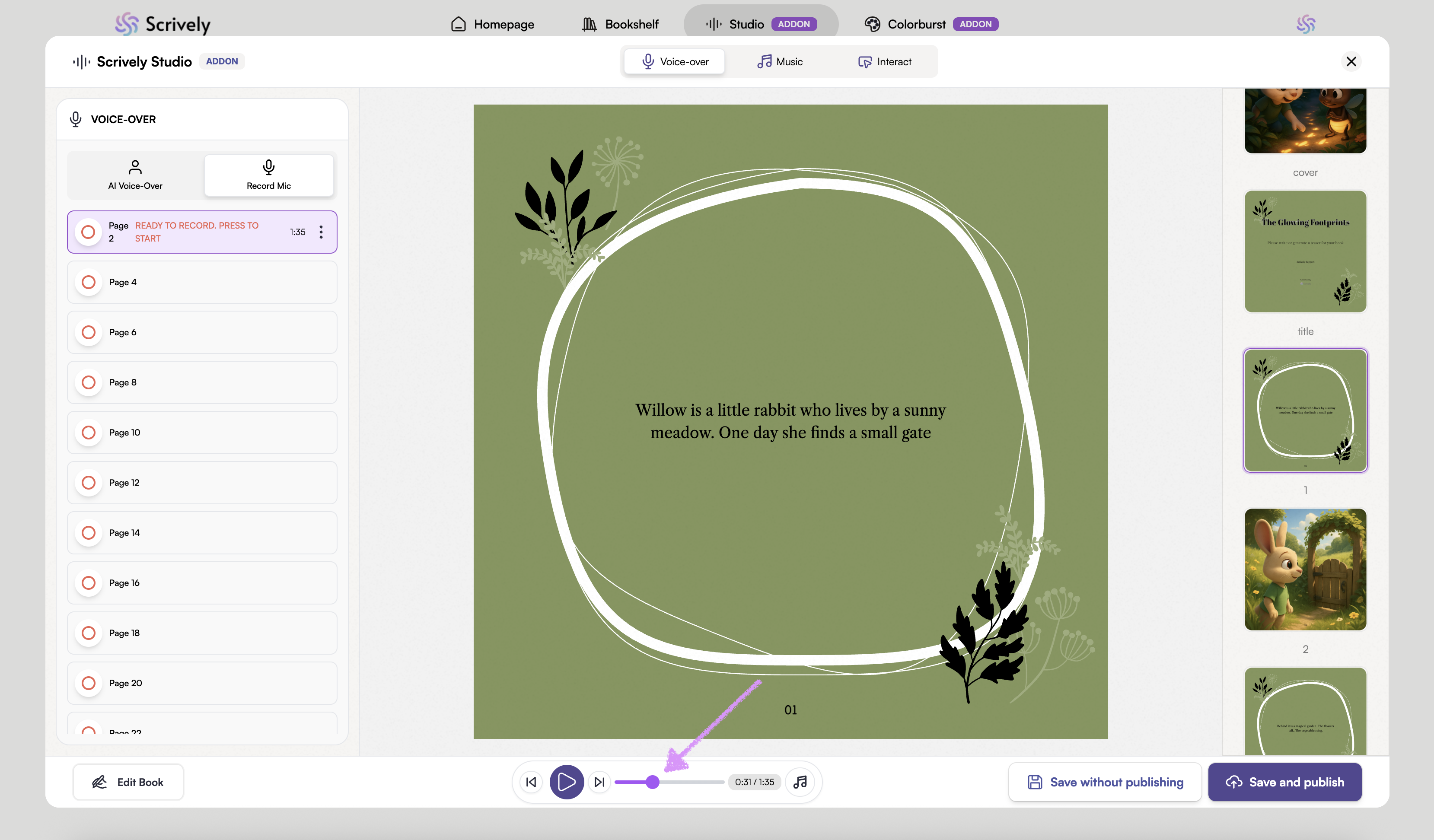Select the rabbit illustration thumbnail, page 2

[1305, 569]
